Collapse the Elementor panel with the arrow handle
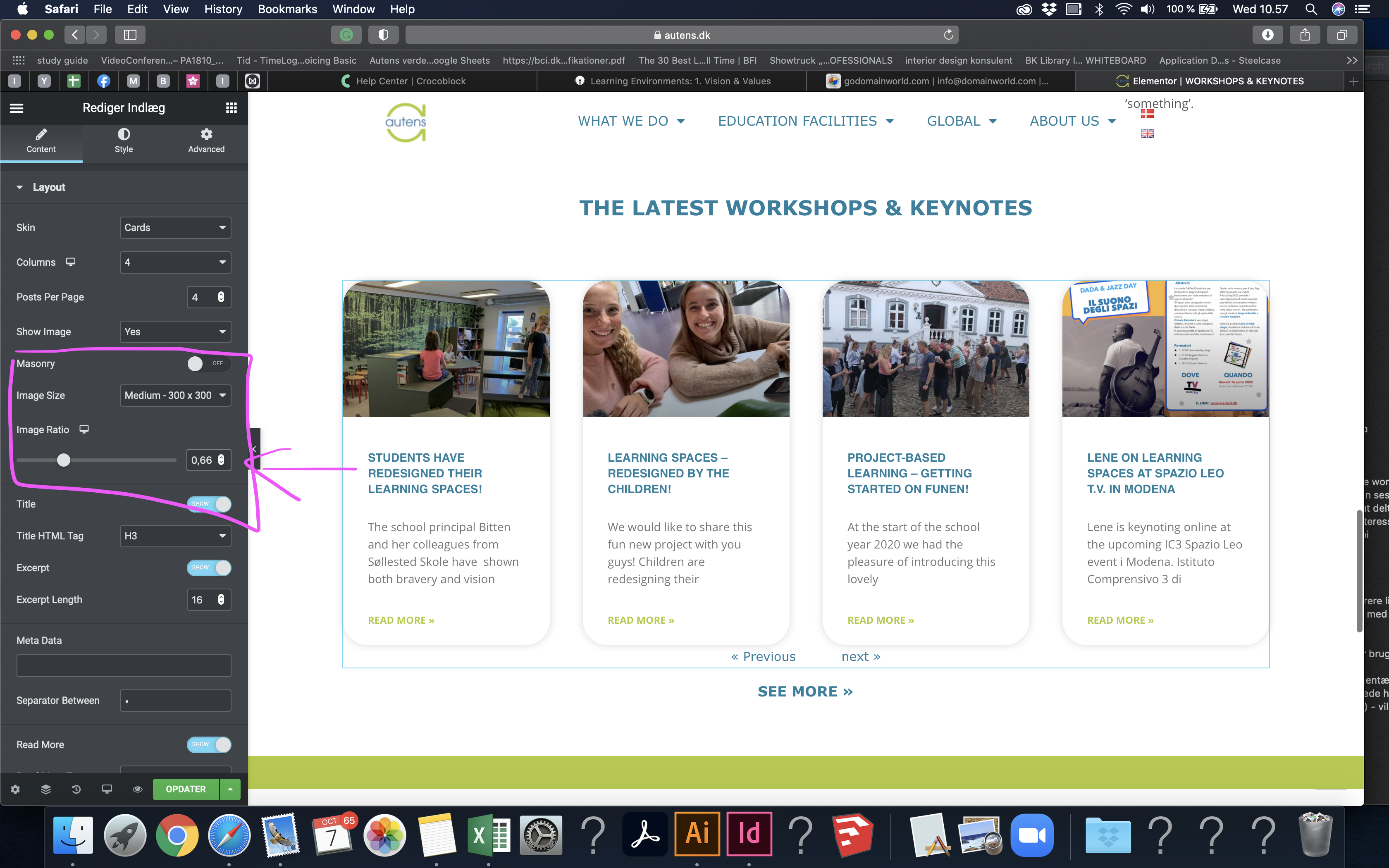Viewport: 1389px width, 868px height. pos(254,449)
